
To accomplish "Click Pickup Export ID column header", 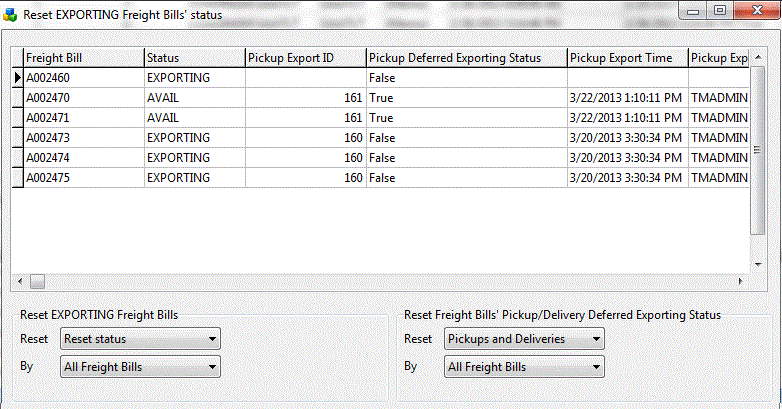I will point(305,58).
